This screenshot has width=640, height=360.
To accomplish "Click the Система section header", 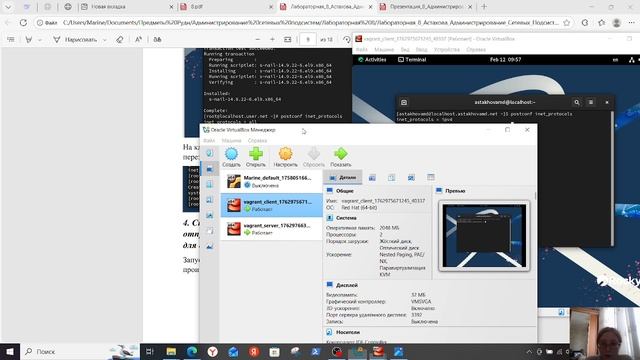I will (346, 218).
